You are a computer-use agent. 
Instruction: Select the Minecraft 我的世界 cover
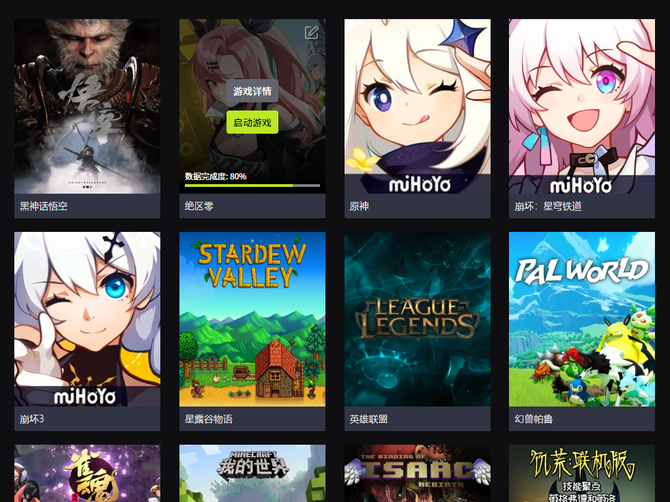[252, 473]
